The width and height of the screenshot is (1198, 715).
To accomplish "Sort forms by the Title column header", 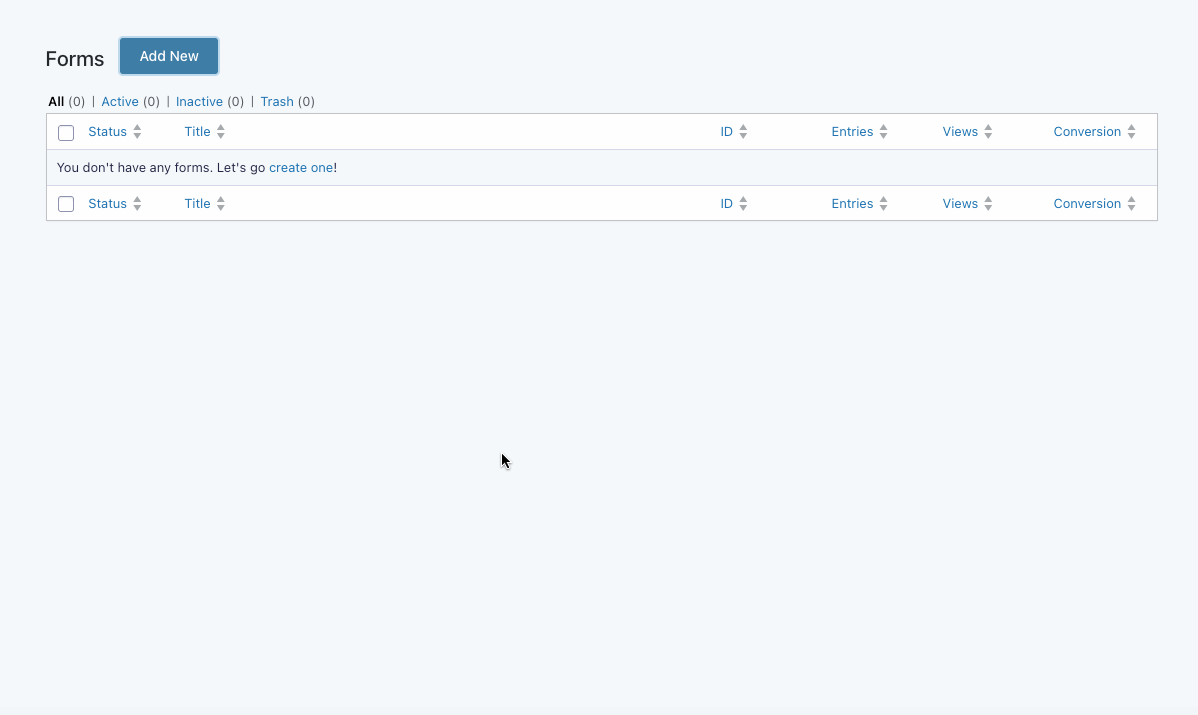I will coord(197,131).
